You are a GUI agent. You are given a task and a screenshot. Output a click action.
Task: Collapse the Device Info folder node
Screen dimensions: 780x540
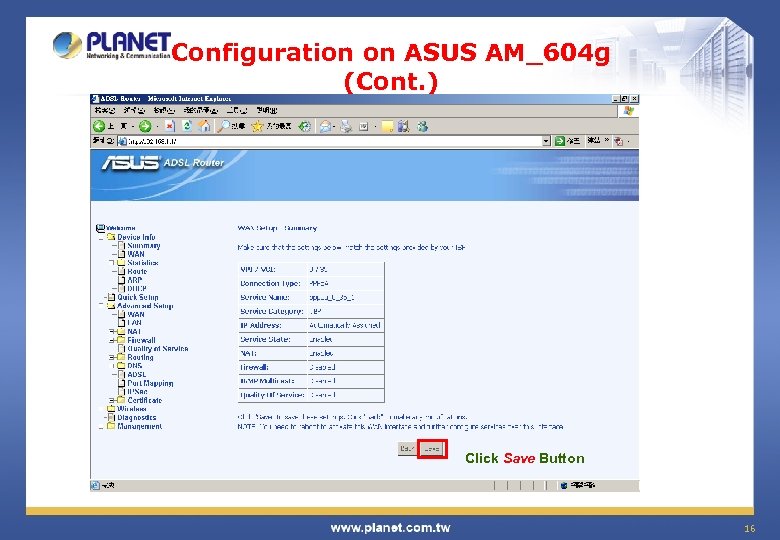coord(101,238)
